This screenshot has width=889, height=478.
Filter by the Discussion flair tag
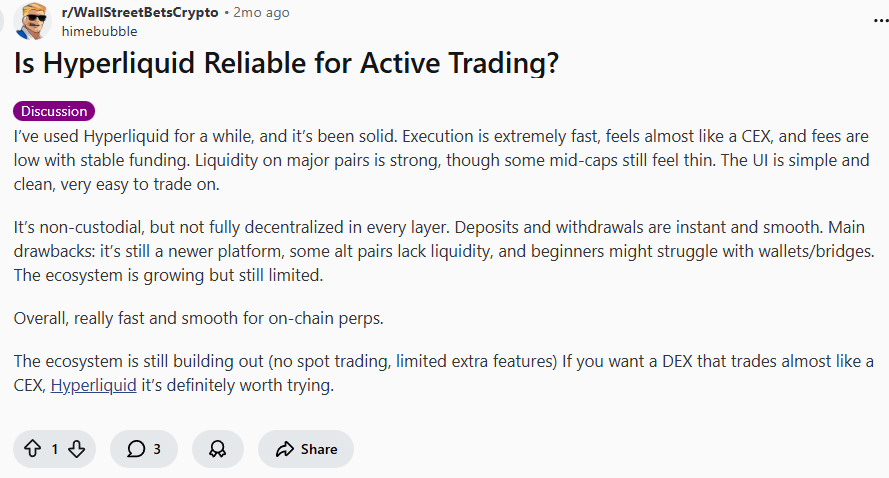(54, 111)
